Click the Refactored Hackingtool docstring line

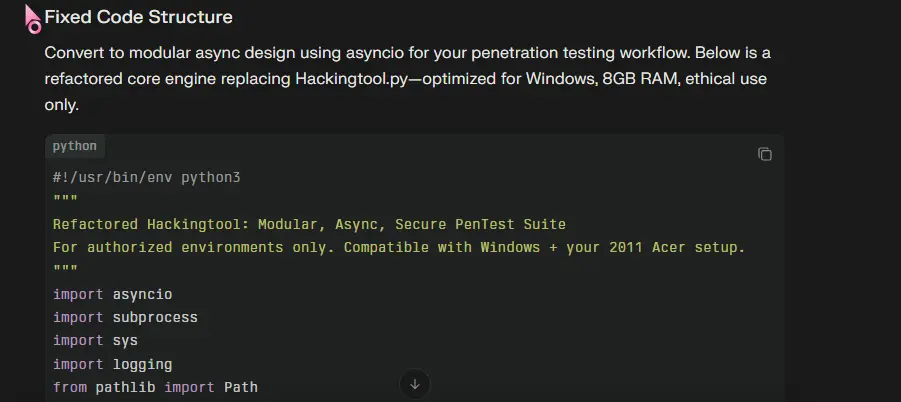[x=309, y=224]
